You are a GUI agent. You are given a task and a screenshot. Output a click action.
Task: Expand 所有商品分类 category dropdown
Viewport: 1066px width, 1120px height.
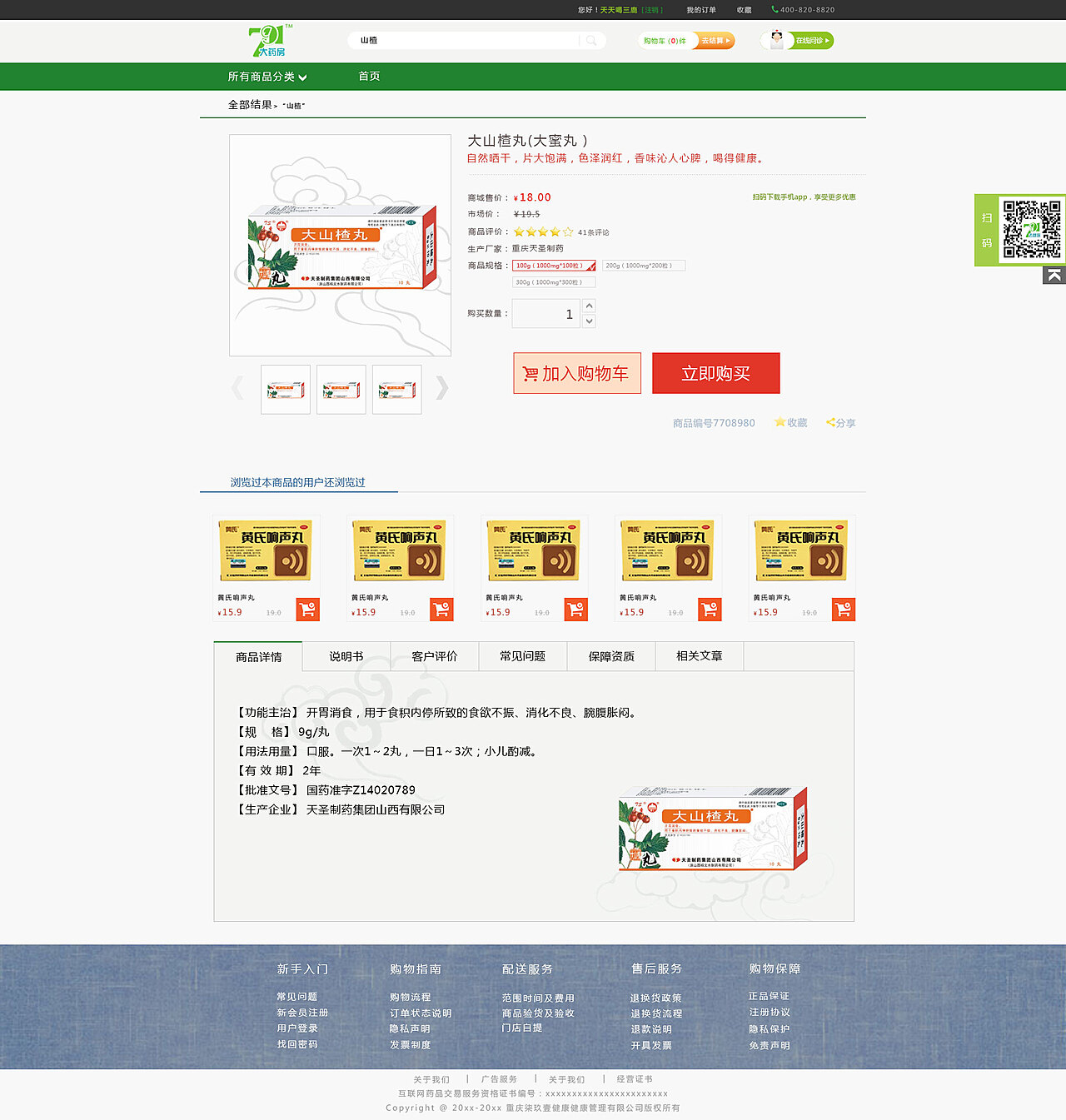[x=267, y=77]
